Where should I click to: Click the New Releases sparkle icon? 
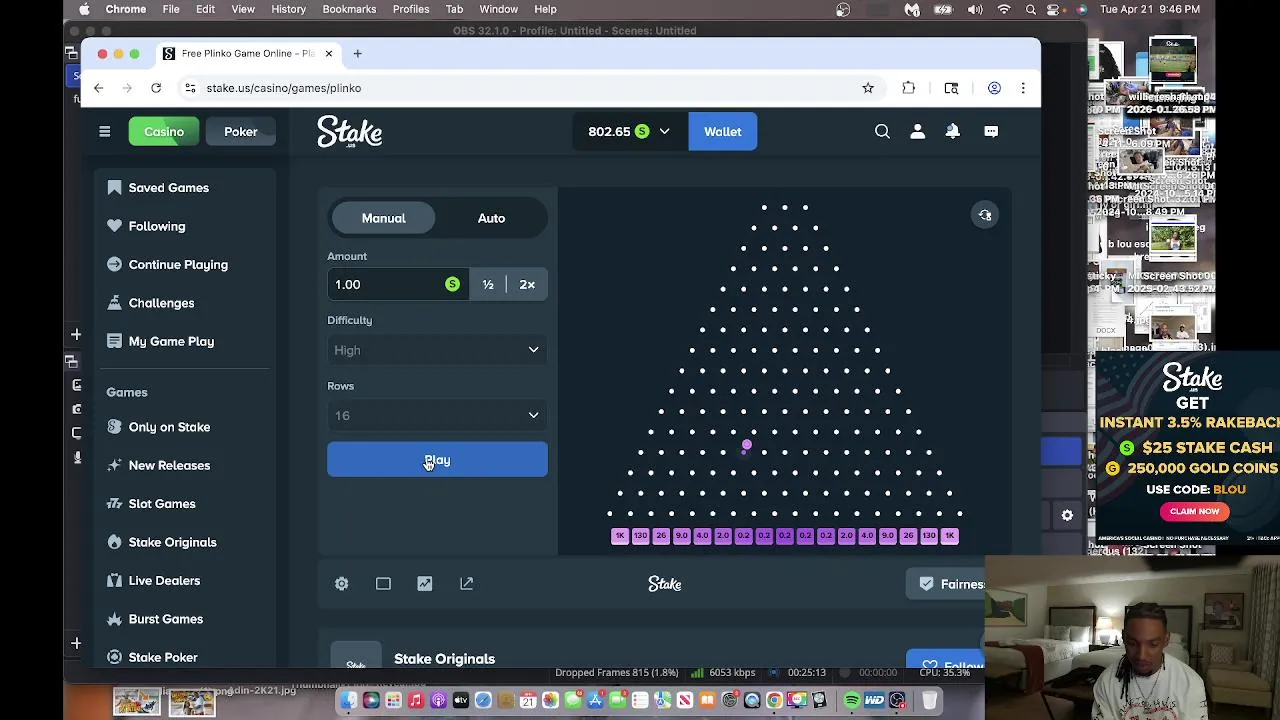coord(114,465)
